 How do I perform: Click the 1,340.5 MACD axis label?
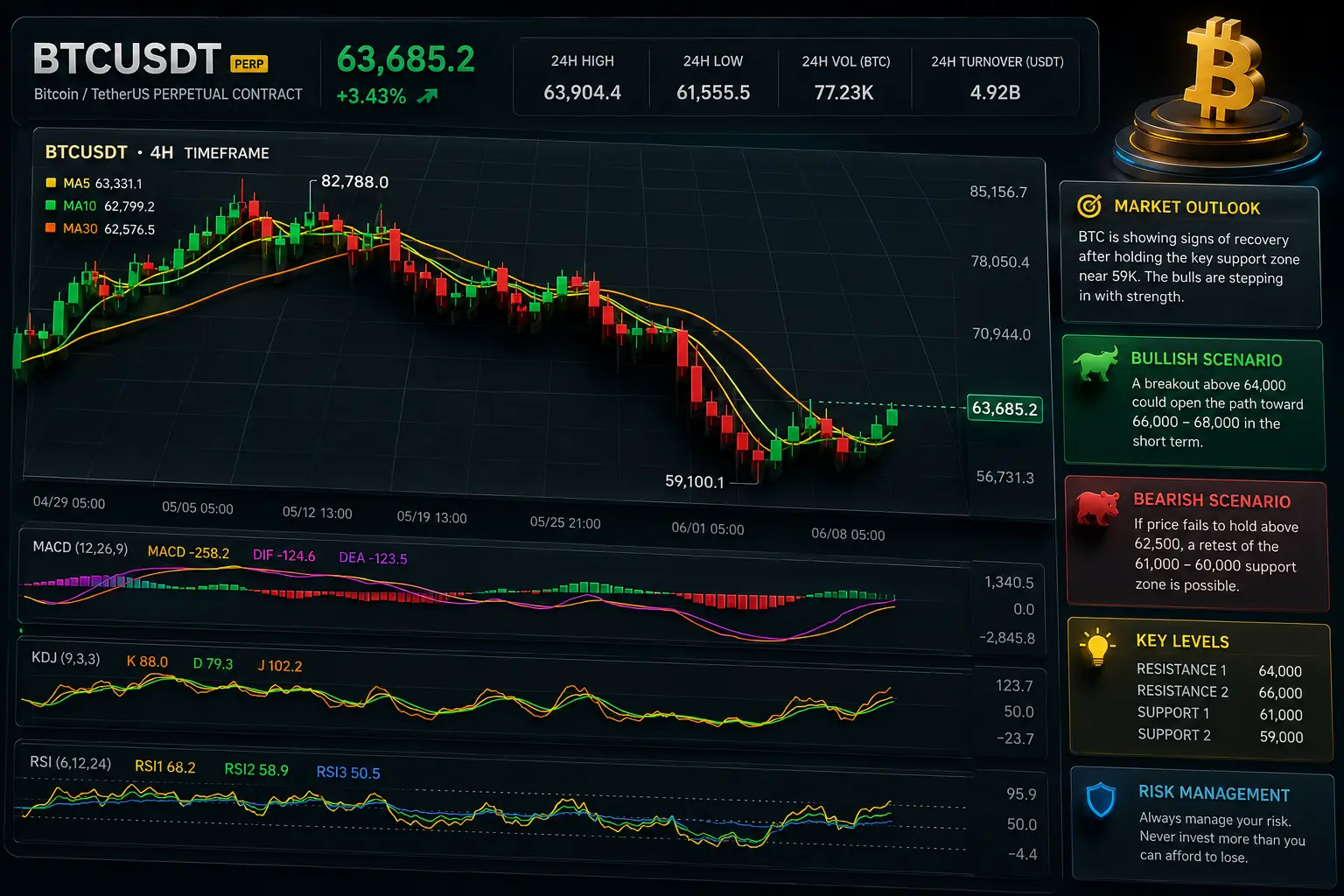pyautogui.click(x=1009, y=583)
